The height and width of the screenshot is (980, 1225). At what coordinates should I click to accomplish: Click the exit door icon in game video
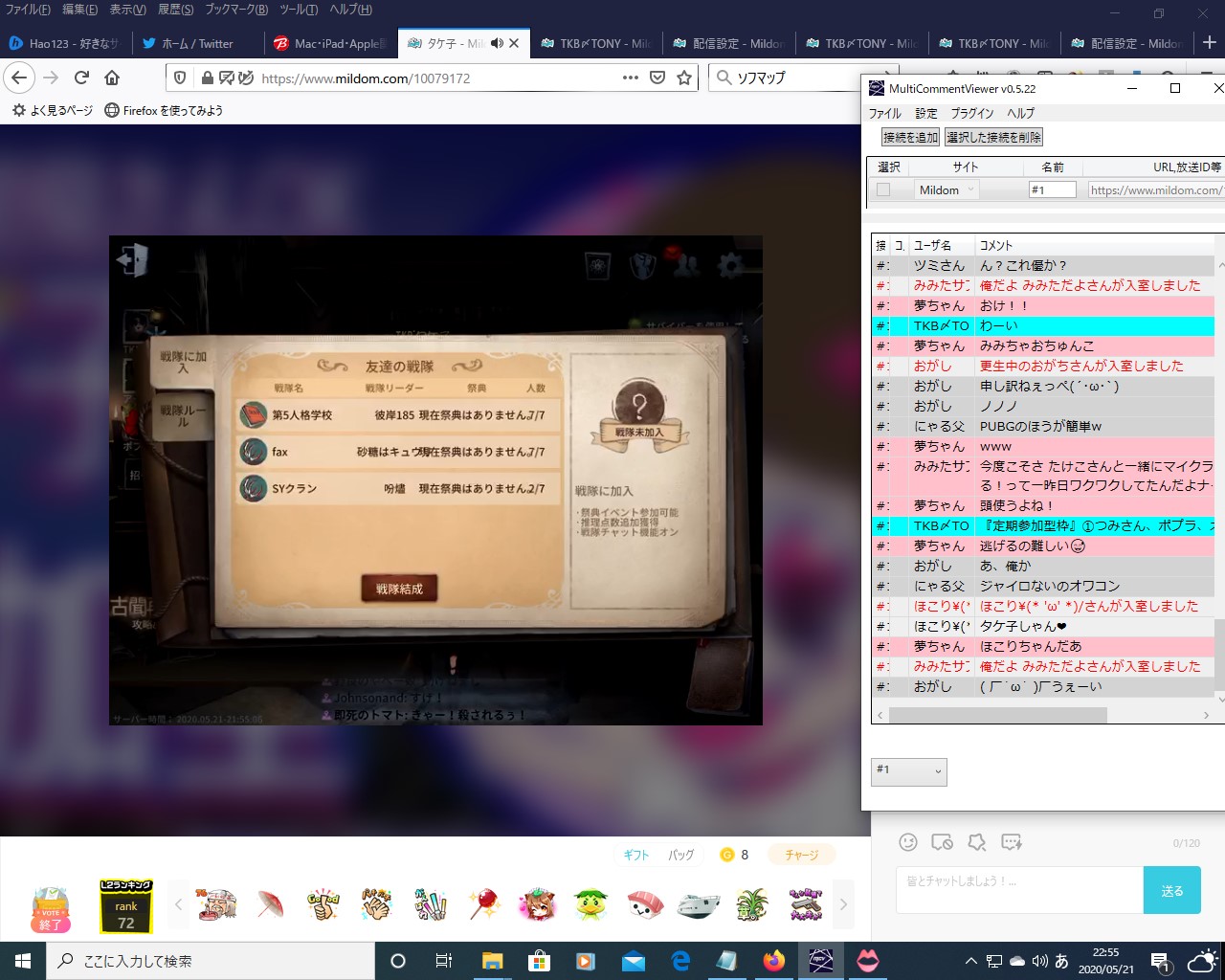coord(132,259)
